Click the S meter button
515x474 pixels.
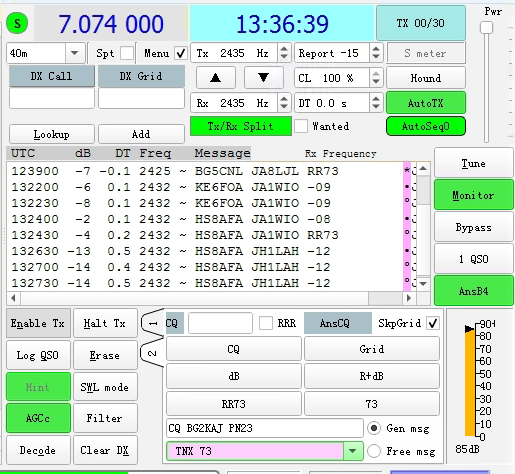[x=426, y=53]
